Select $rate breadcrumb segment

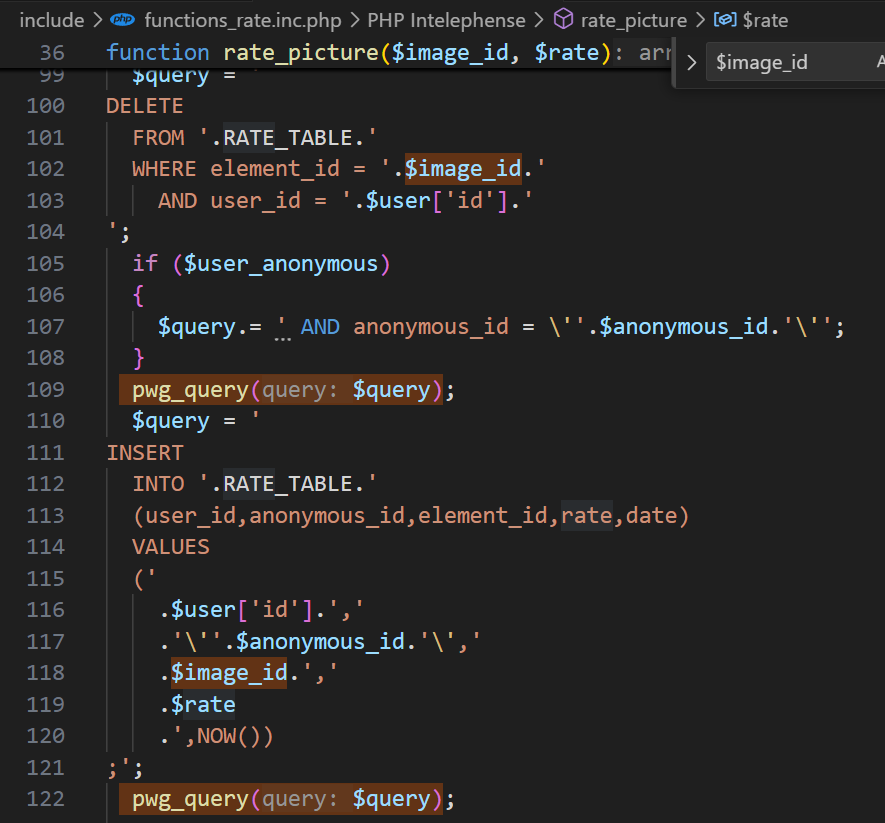(x=765, y=20)
